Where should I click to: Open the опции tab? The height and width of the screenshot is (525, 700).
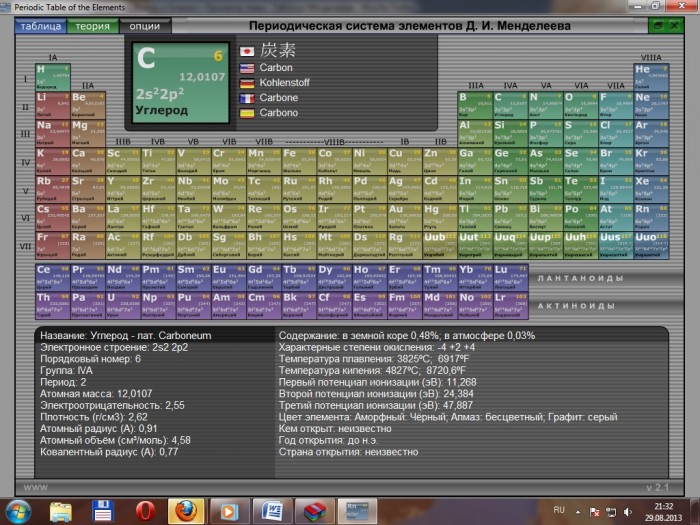pos(145,25)
